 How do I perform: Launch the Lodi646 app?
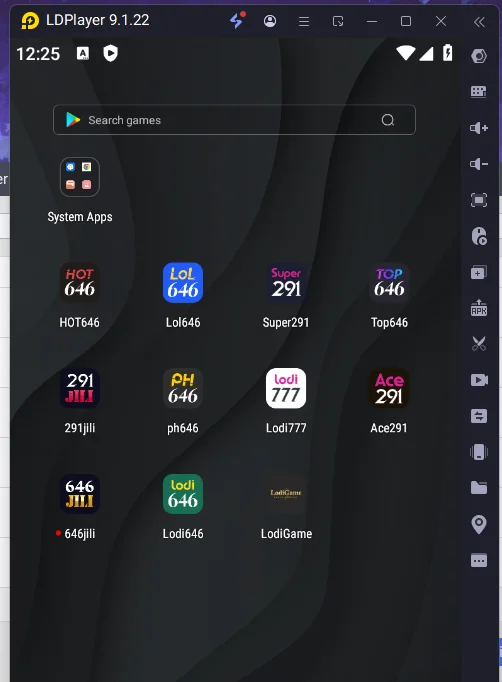(x=183, y=494)
